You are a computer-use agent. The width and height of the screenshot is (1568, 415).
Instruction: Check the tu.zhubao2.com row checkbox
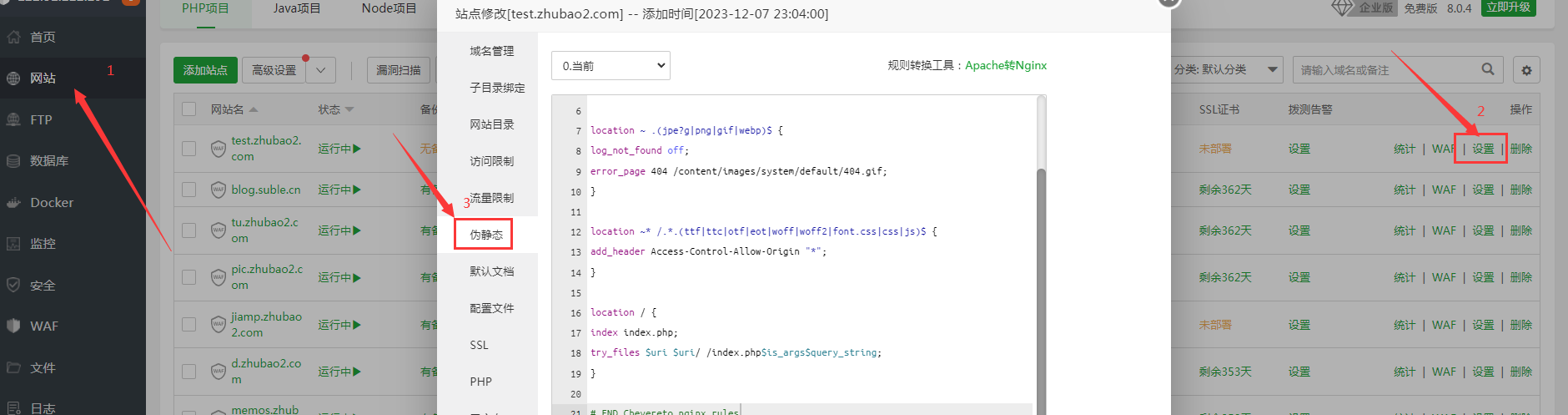coord(189,230)
